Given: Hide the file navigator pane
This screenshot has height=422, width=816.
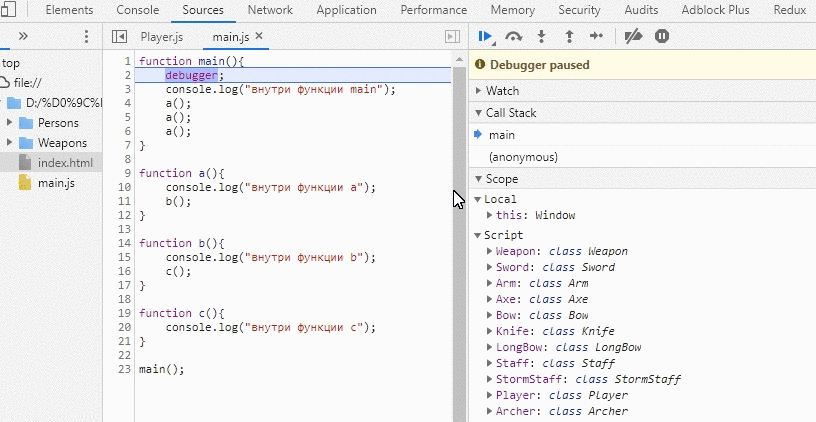Looking at the screenshot, I should coord(119,36).
